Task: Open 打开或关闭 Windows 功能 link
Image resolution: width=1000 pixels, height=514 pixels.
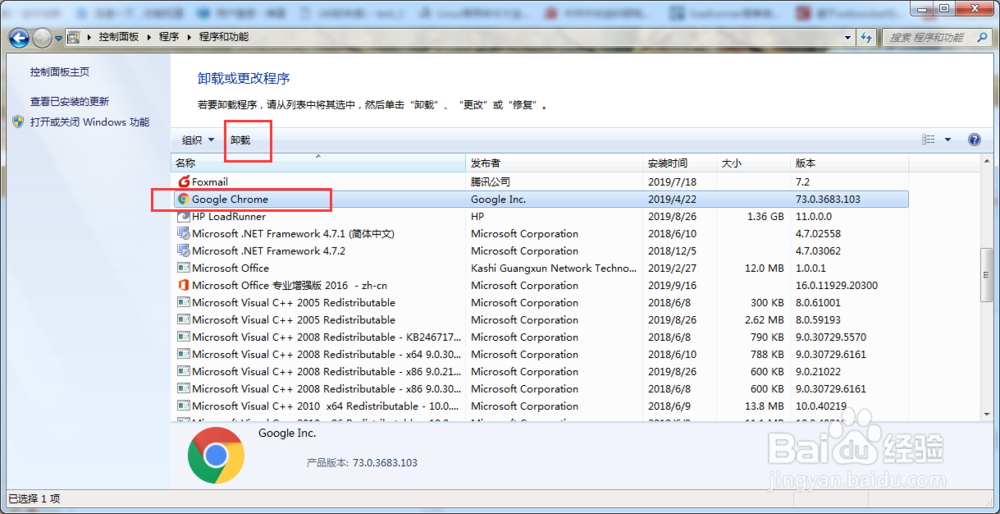Action: tap(90, 122)
